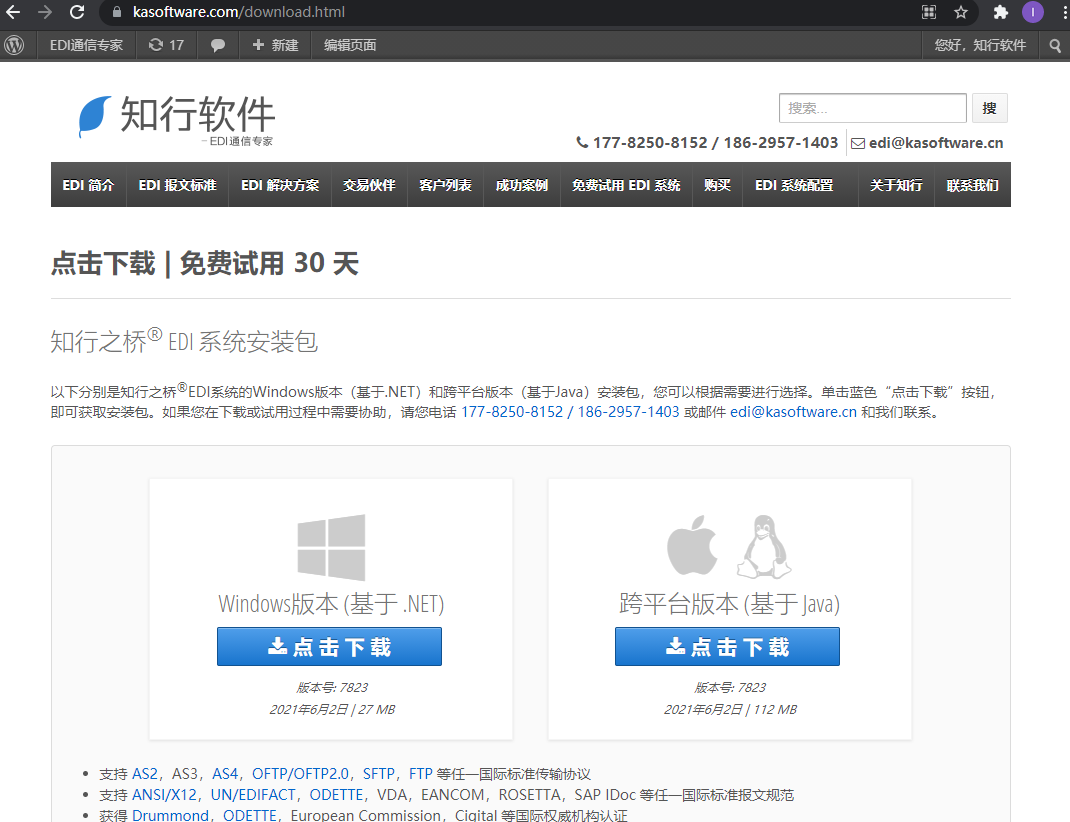Bookmark this page with the star icon

pos(961,12)
